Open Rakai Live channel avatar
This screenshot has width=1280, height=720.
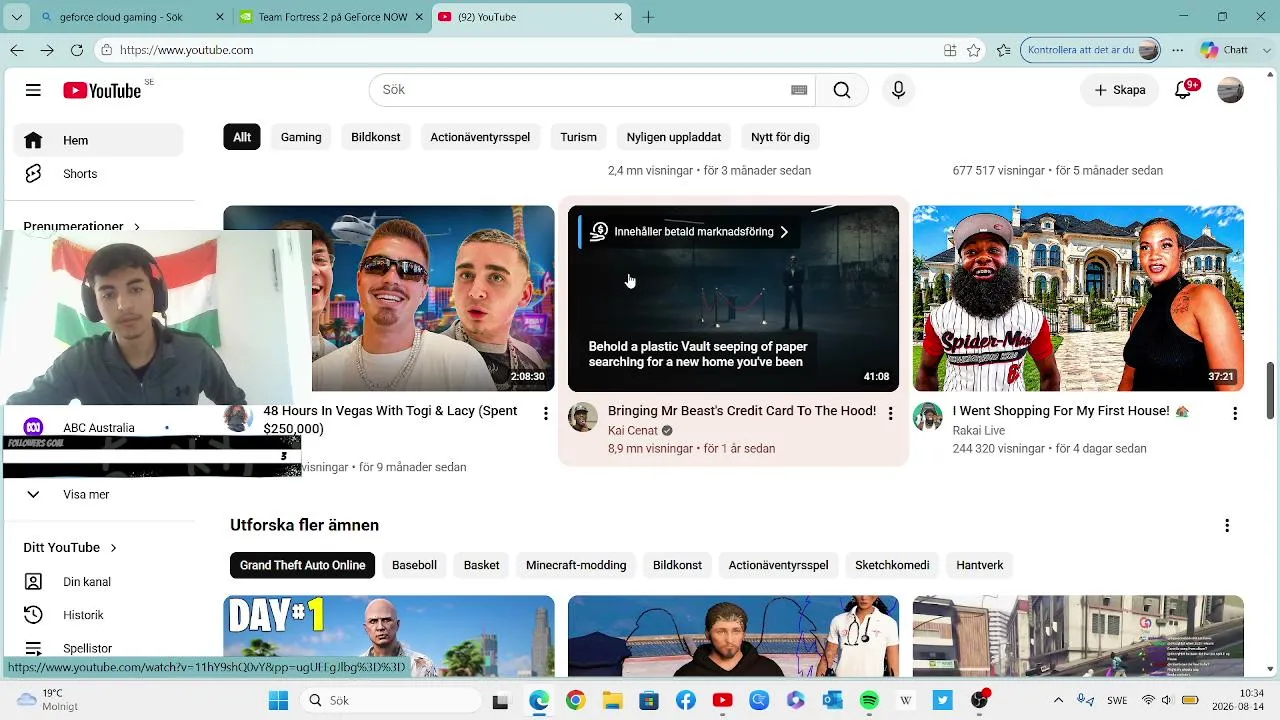coord(928,417)
